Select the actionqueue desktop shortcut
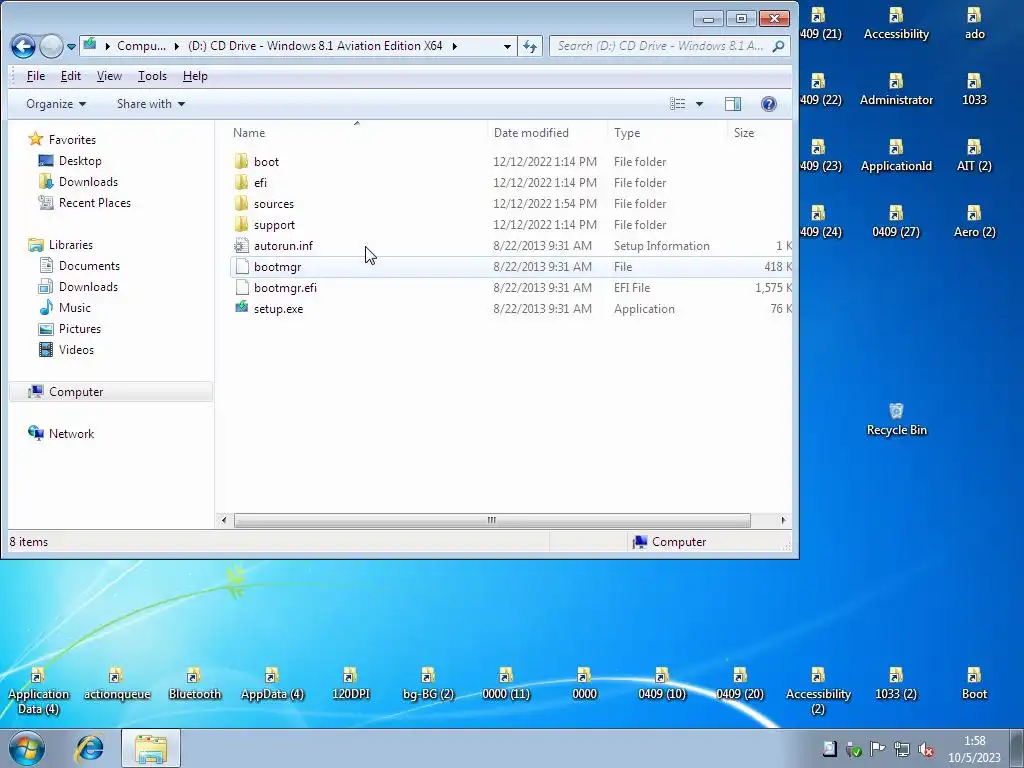The width and height of the screenshot is (1024, 768). (117, 684)
